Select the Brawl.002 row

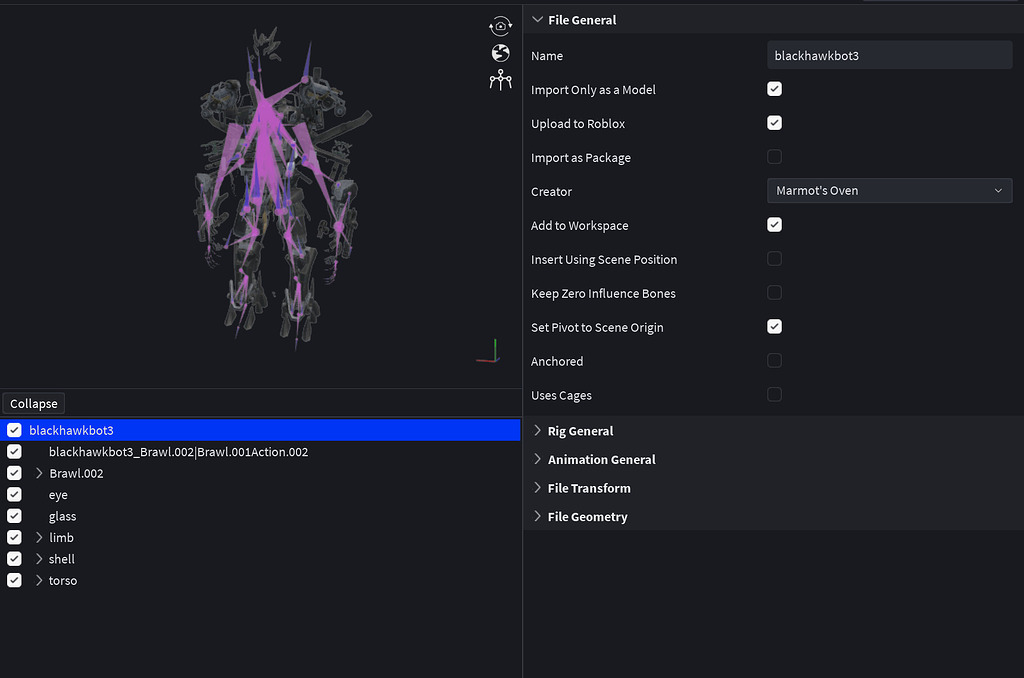coord(260,473)
